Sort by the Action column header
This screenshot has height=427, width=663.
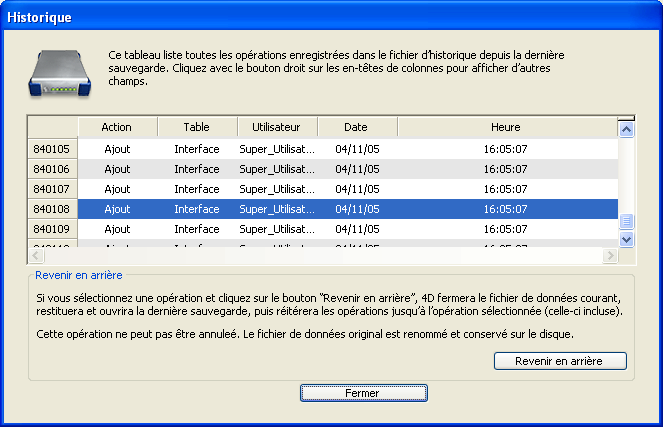117,127
